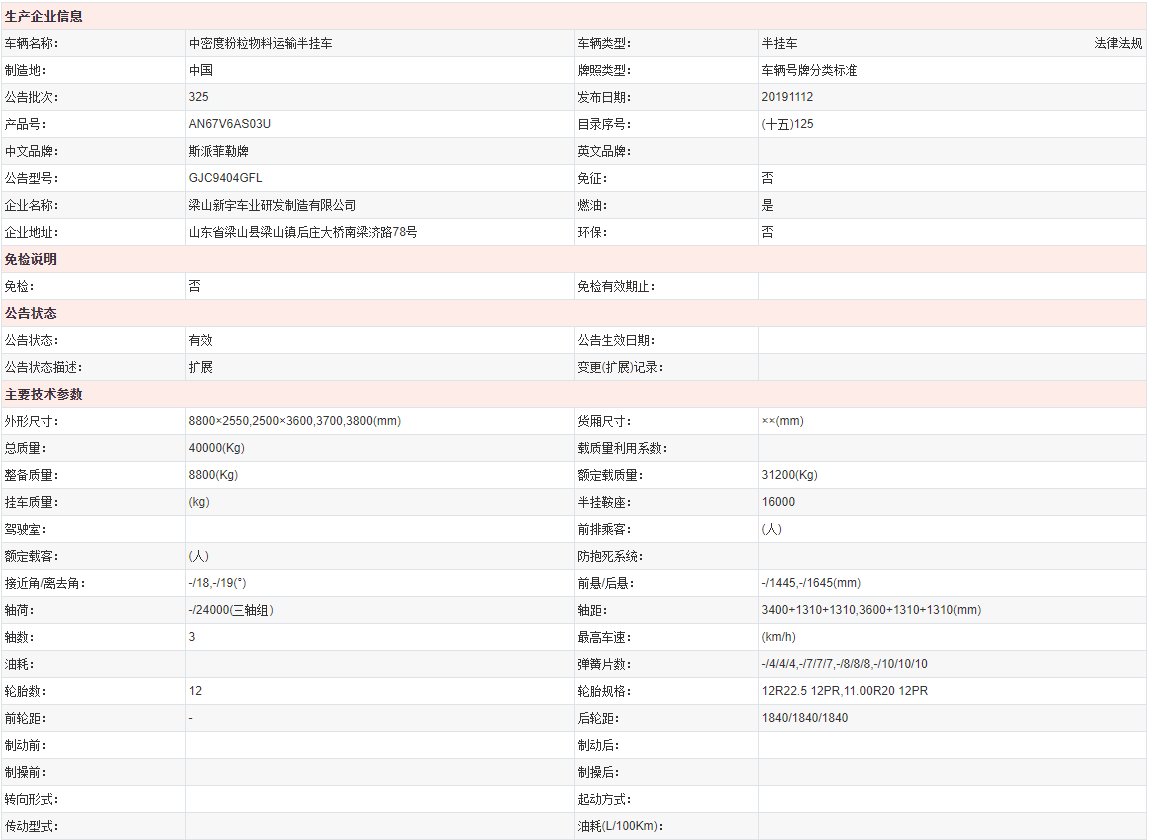The width and height of the screenshot is (1149, 840).
Task: Click the 公告状态 section header
Action: tap(31, 314)
